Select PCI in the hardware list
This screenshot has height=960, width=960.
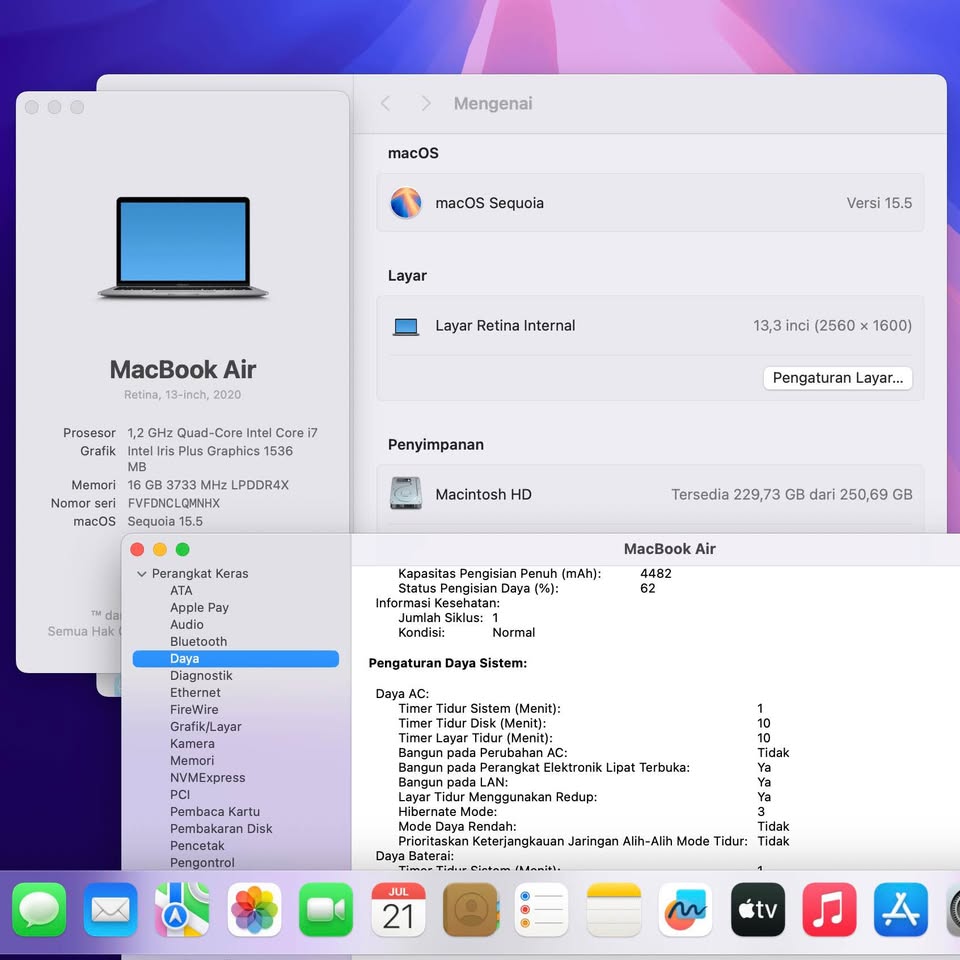[x=180, y=795]
